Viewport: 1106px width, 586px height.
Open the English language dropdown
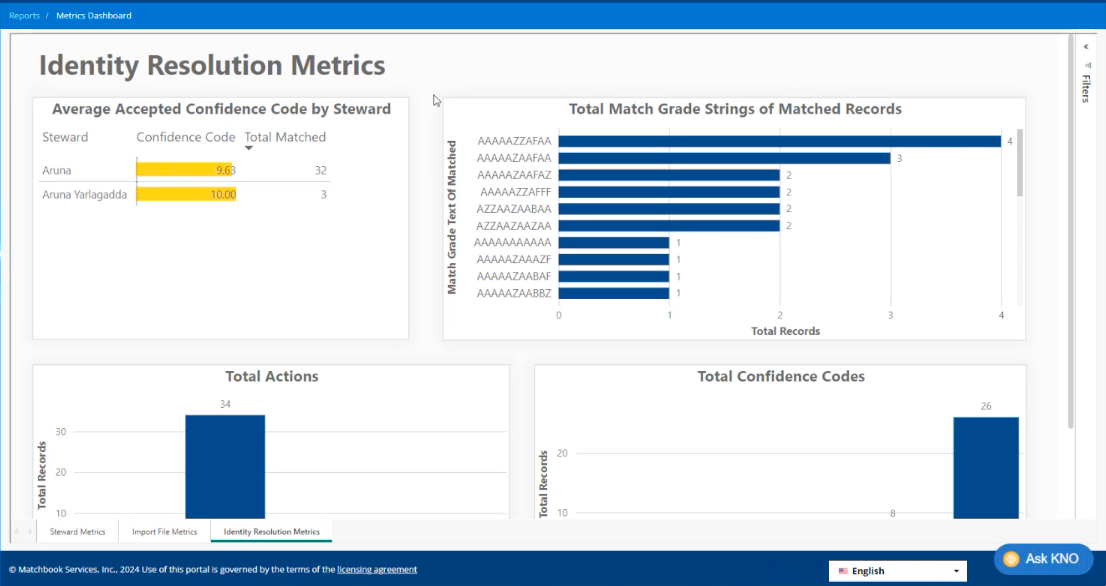[897, 570]
